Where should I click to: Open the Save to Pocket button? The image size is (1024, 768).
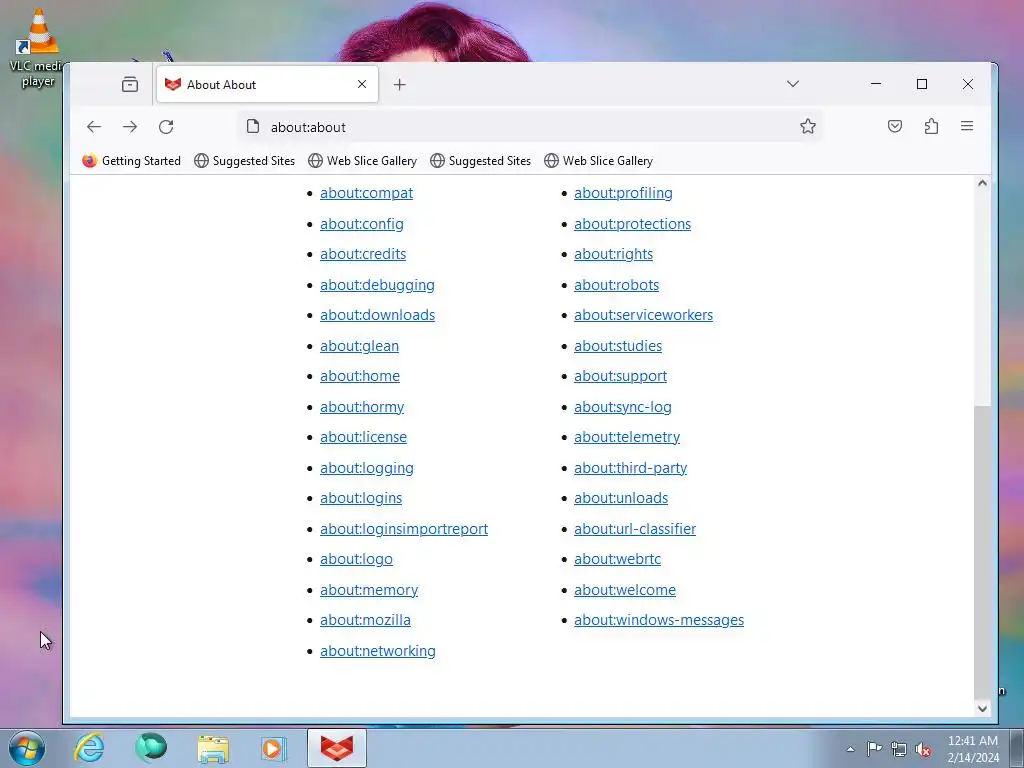[895, 126]
